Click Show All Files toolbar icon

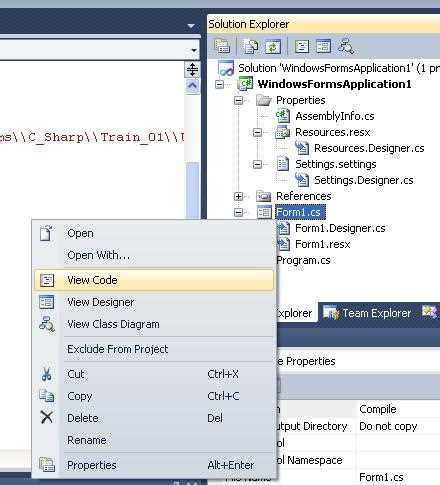(x=251, y=46)
